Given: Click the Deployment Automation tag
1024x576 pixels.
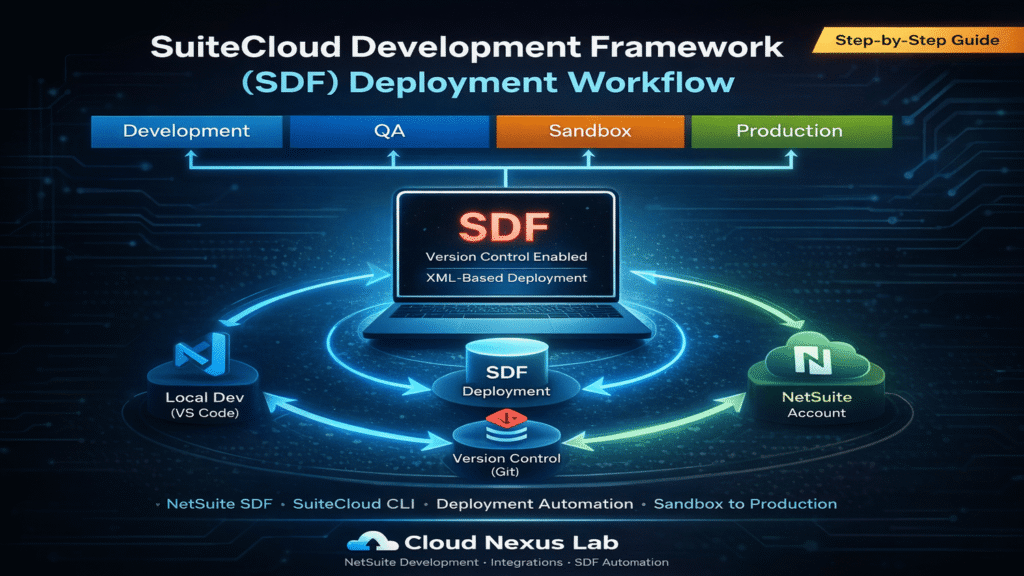Looking at the screenshot, I should [x=534, y=504].
